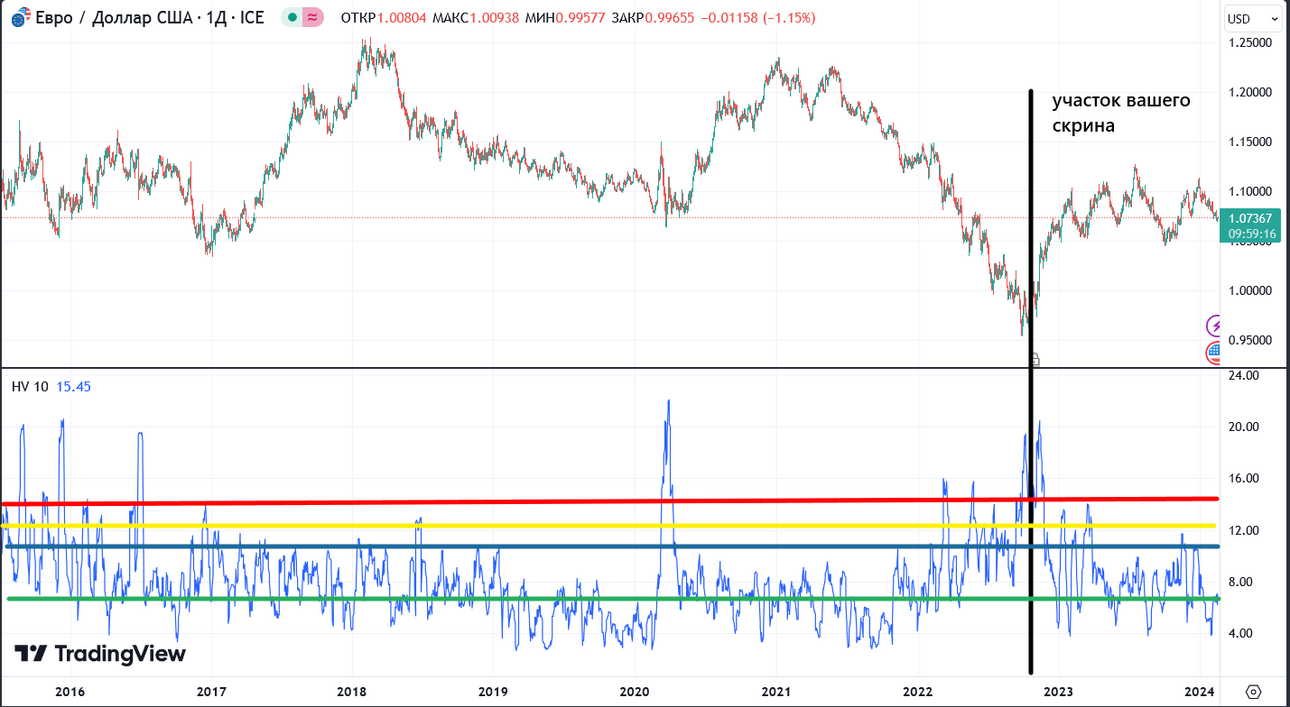Viewport: 1290px width, 707px height.
Task: Click the red flag calendar event icon
Action: 1215,352
